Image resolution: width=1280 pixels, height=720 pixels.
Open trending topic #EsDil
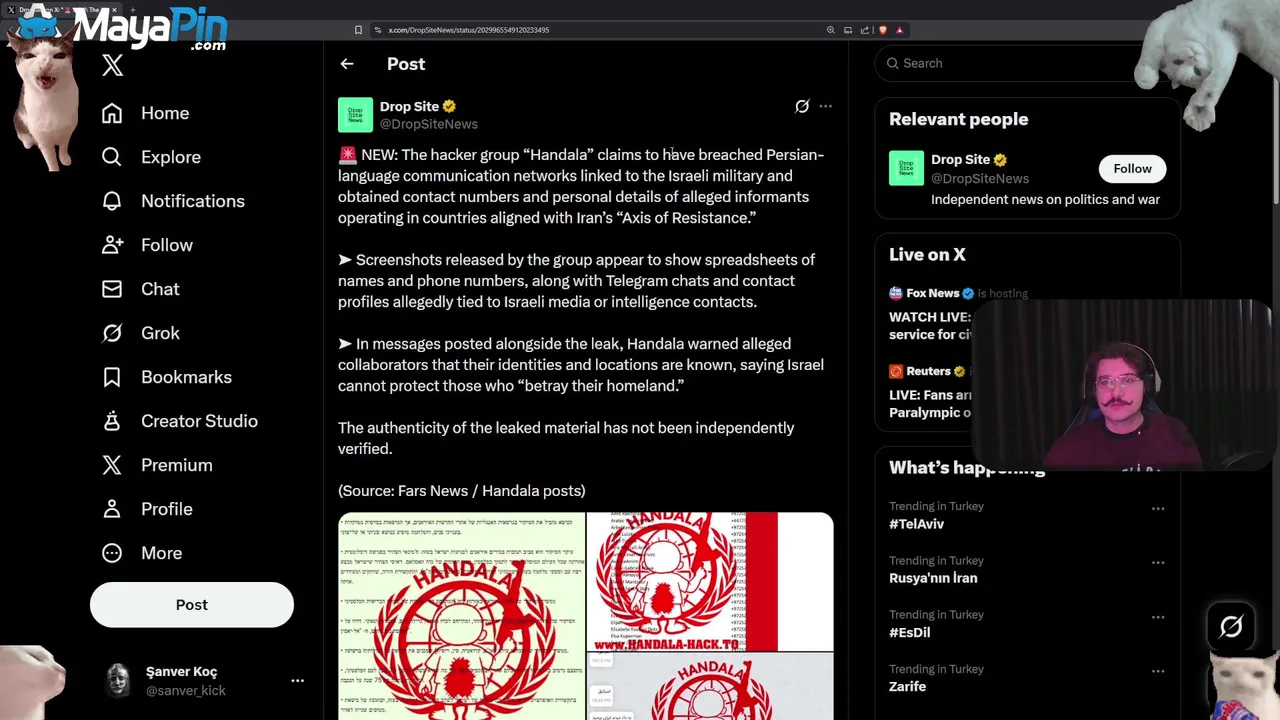pyautogui.click(x=909, y=632)
